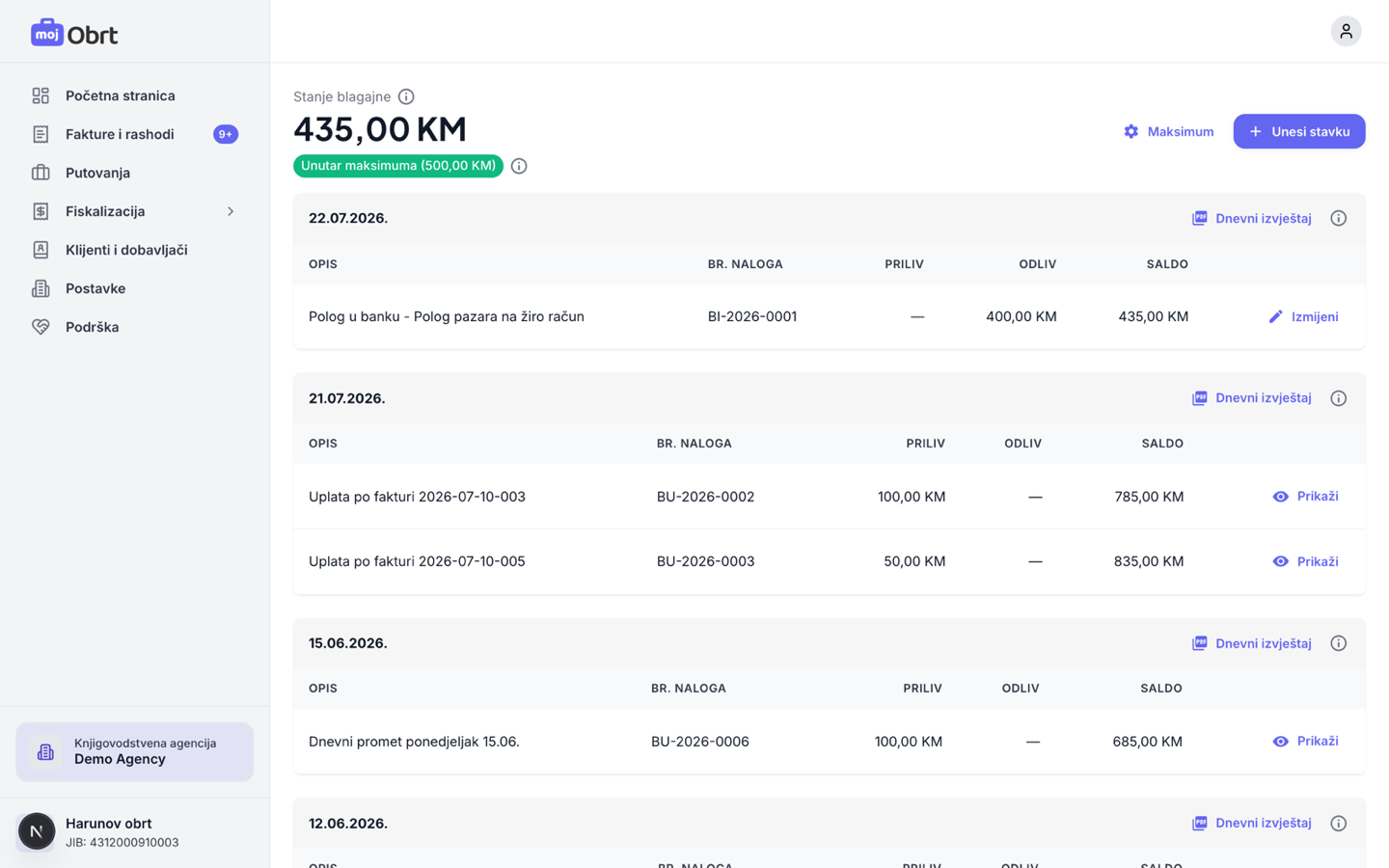The image size is (1389, 868).
Task: Open info icon for 21.07.2026. report
Action: coord(1338,398)
